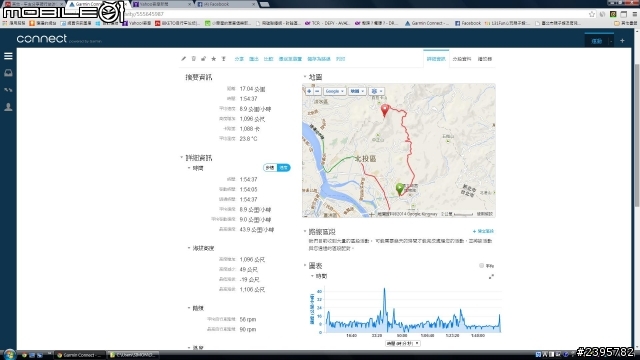
Task: Click the 分享 share link
Action: tap(239, 59)
